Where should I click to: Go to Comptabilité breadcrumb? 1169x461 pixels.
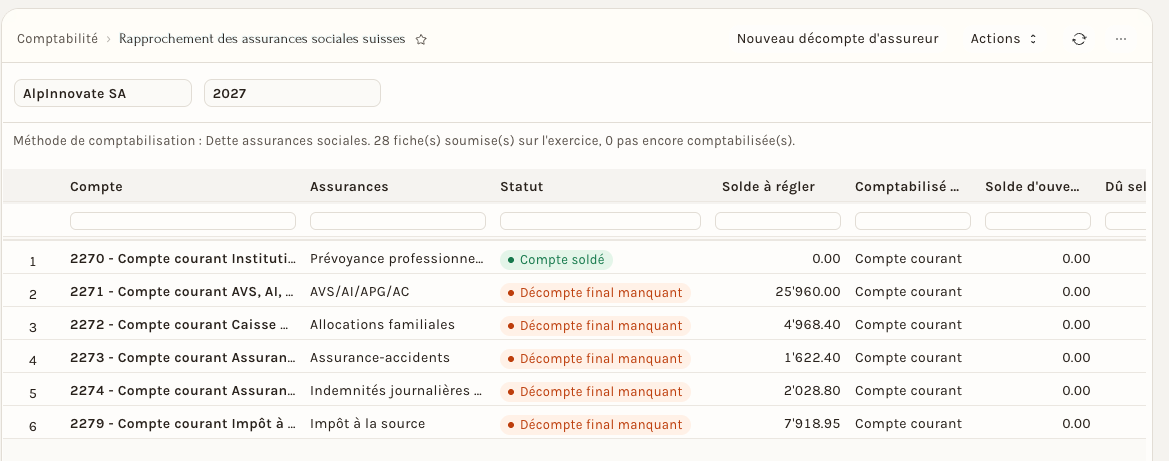[57, 39]
